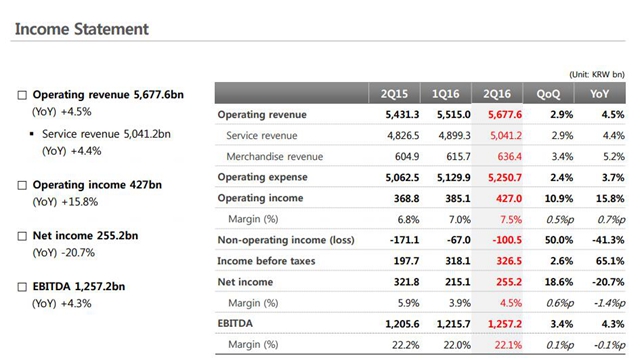Click the Service revenue bullet point
Screen dimensions: 640x360
pyautogui.click(x=32, y=134)
